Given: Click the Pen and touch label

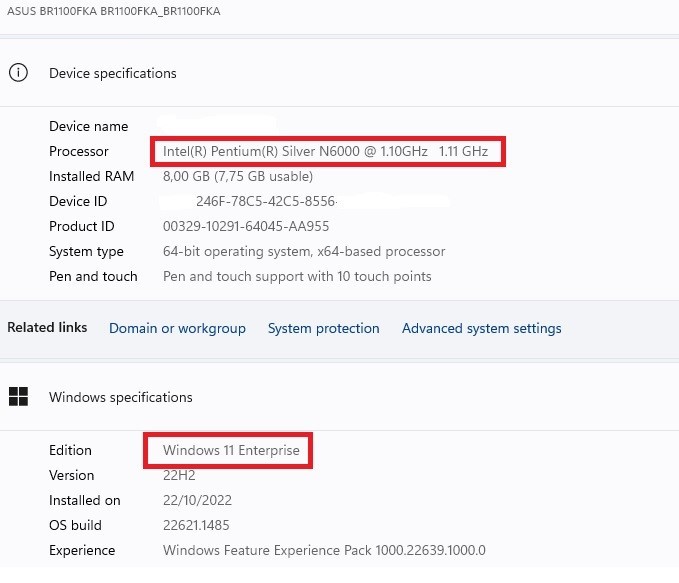Looking at the screenshot, I should (x=93, y=276).
